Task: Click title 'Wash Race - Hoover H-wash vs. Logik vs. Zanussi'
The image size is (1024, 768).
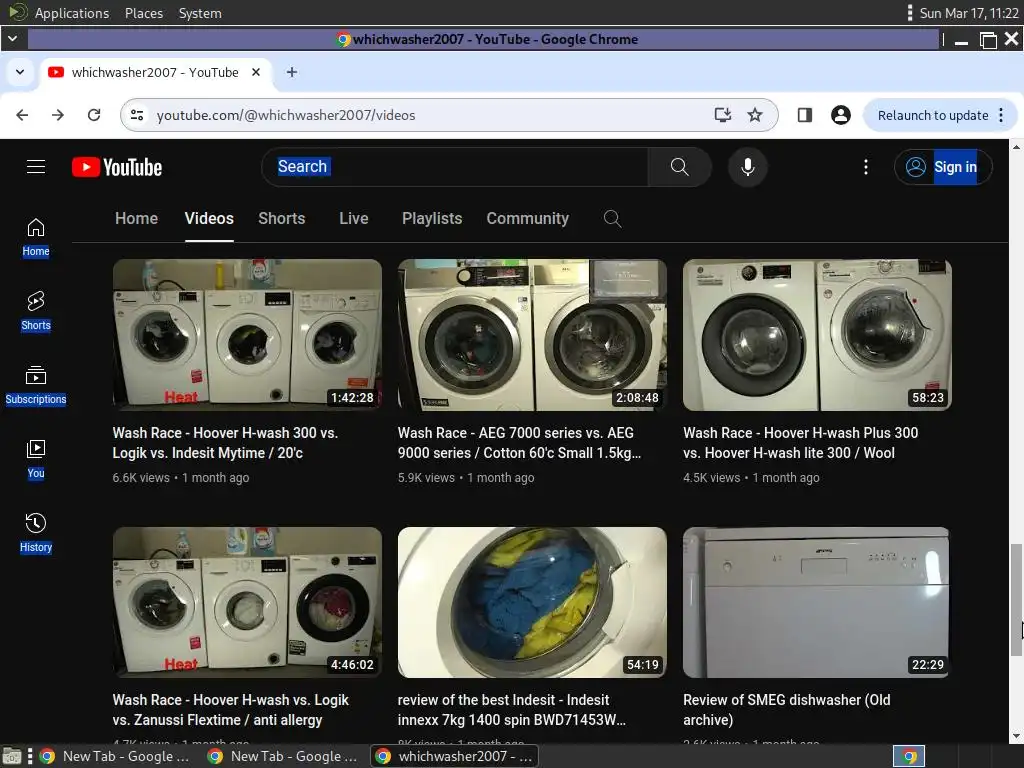Action: click(231, 710)
